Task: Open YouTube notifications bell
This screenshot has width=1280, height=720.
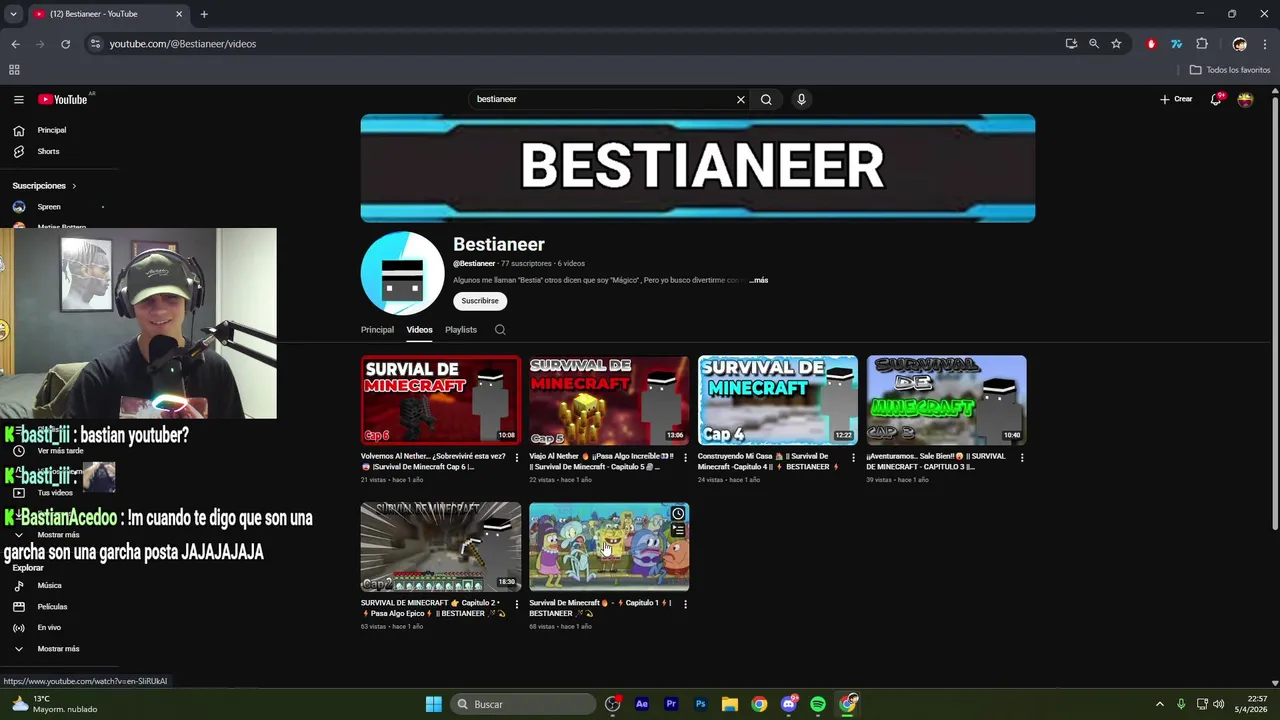Action: pyautogui.click(x=1216, y=99)
